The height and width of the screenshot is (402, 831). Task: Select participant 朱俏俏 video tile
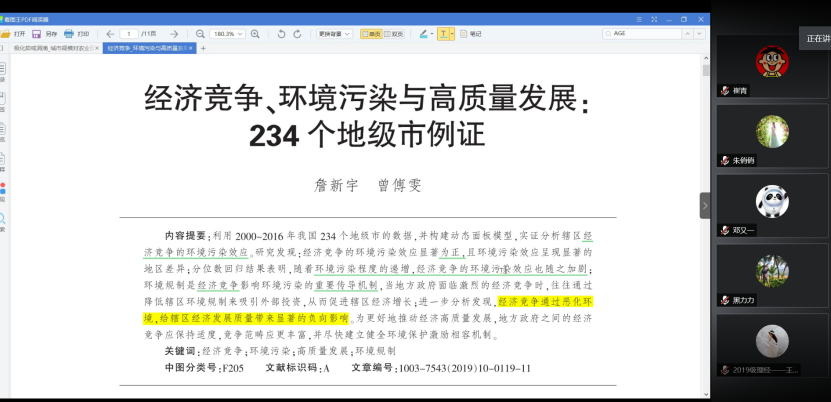click(772, 136)
